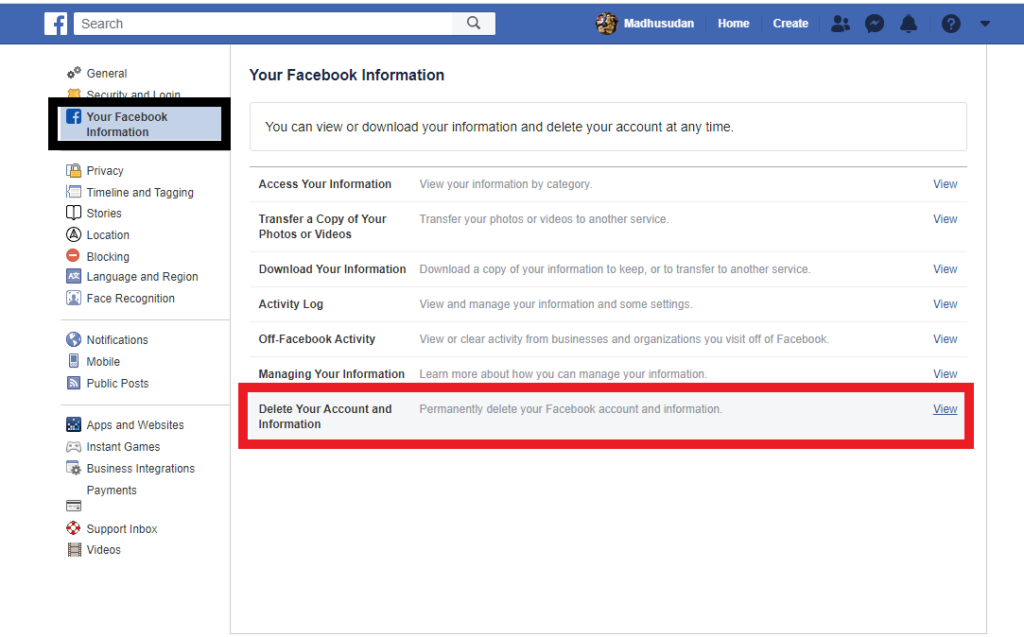Click the Instant Games controller icon
This screenshot has width=1024, height=637.
(x=74, y=447)
